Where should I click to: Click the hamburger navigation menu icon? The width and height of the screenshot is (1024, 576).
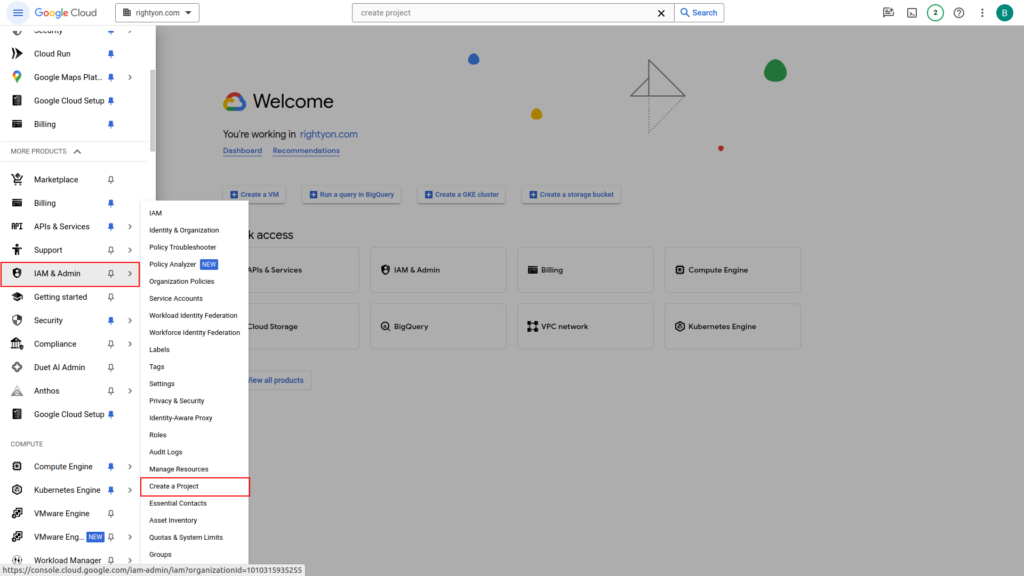tap(18, 13)
